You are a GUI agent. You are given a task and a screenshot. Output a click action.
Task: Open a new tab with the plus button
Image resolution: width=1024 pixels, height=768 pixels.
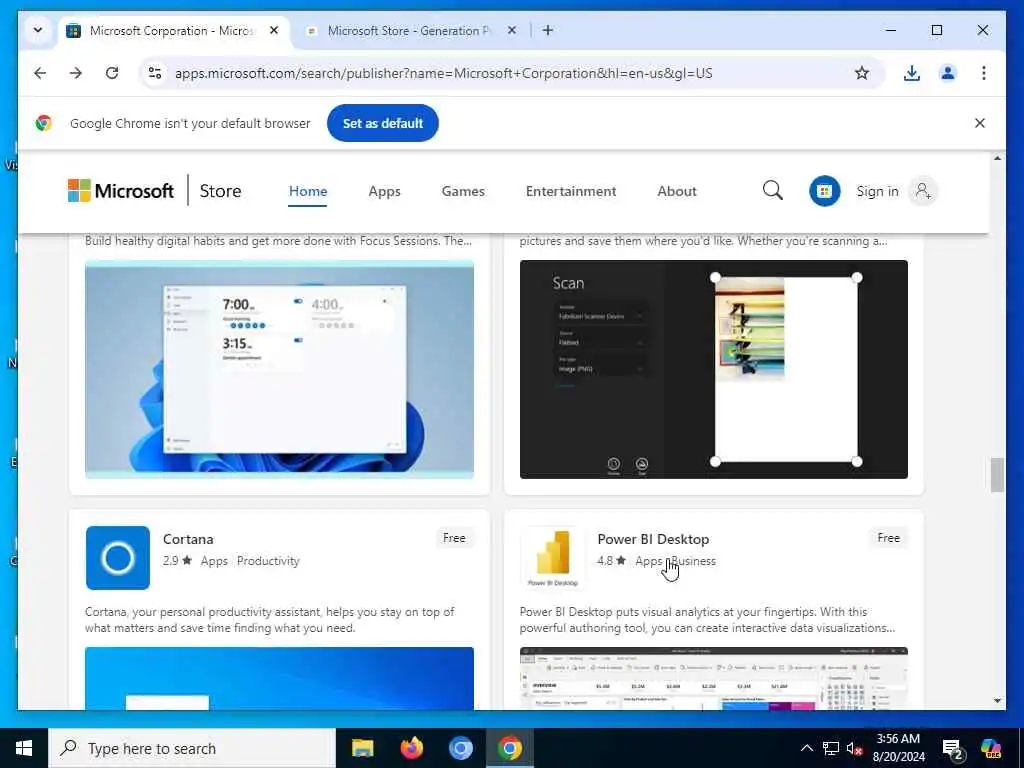[548, 31]
